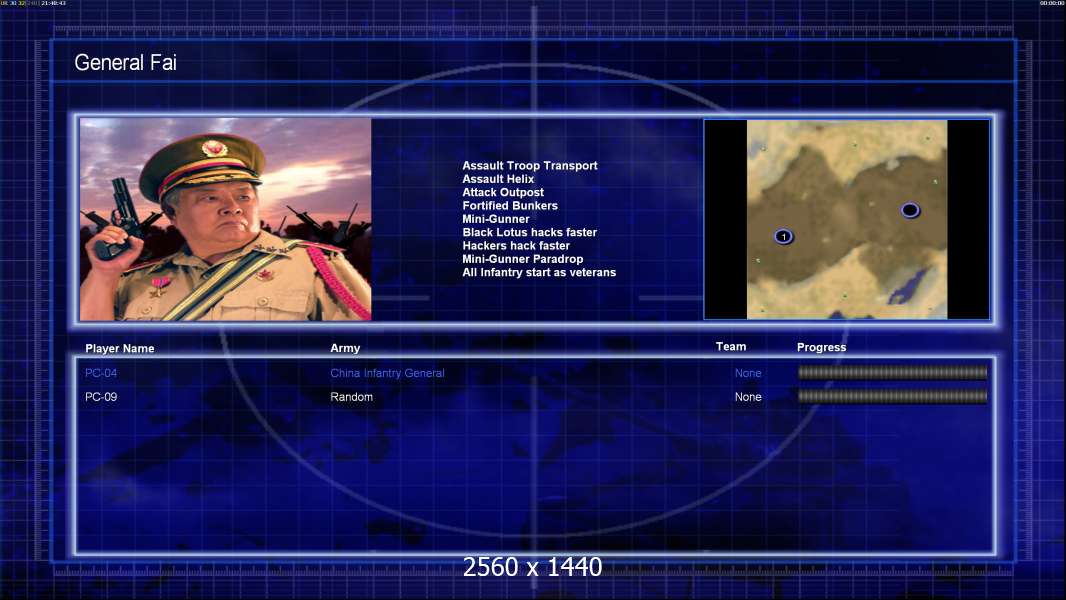Select start position marker 1 on map
The height and width of the screenshot is (600, 1066).
point(783,236)
